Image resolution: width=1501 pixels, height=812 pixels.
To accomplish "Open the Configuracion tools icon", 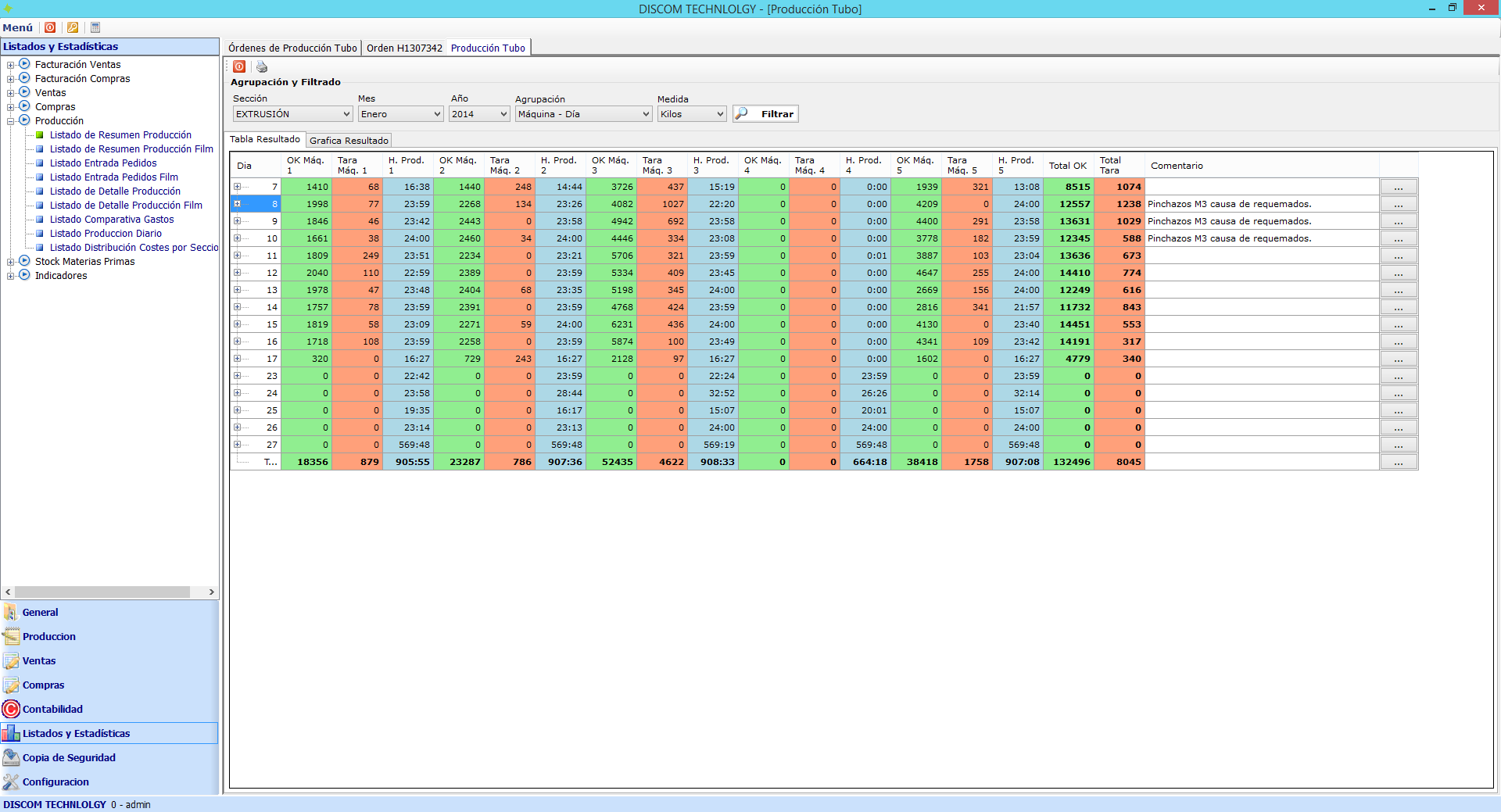I will [11, 782].
